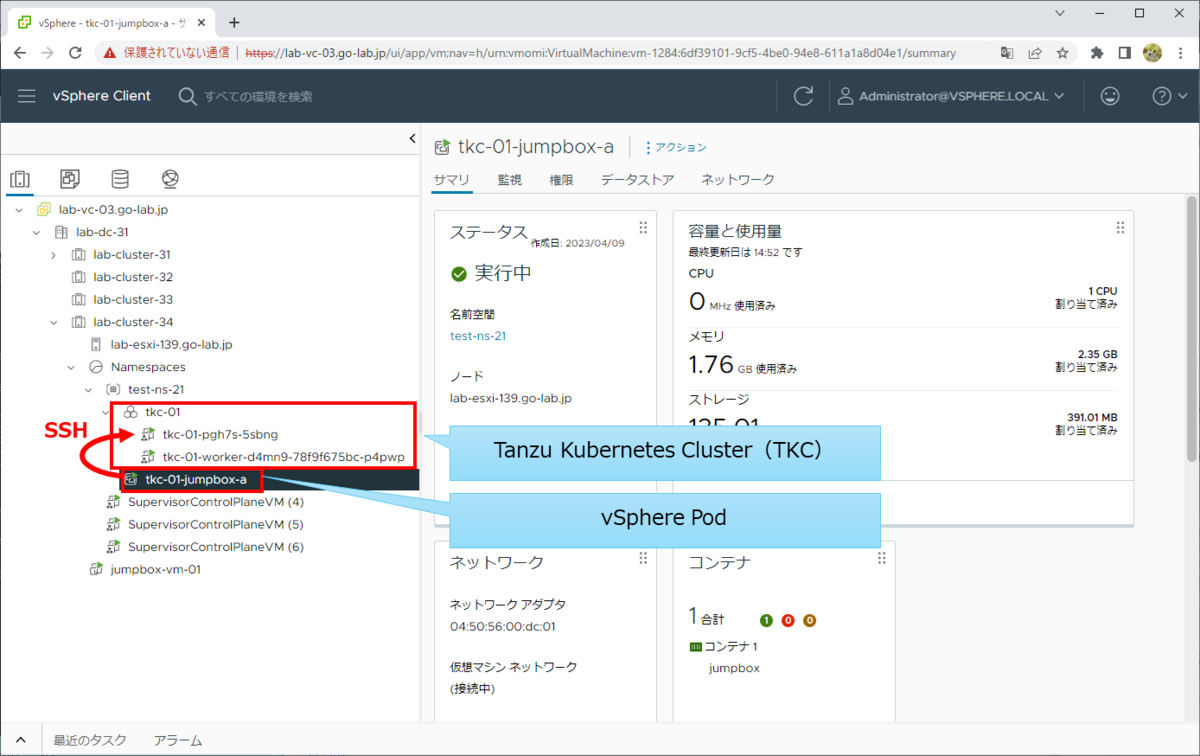Click the 容量と使用量 card drag handle
The width and height of the screenshot is (1200, 756).
pos(1121,228)
